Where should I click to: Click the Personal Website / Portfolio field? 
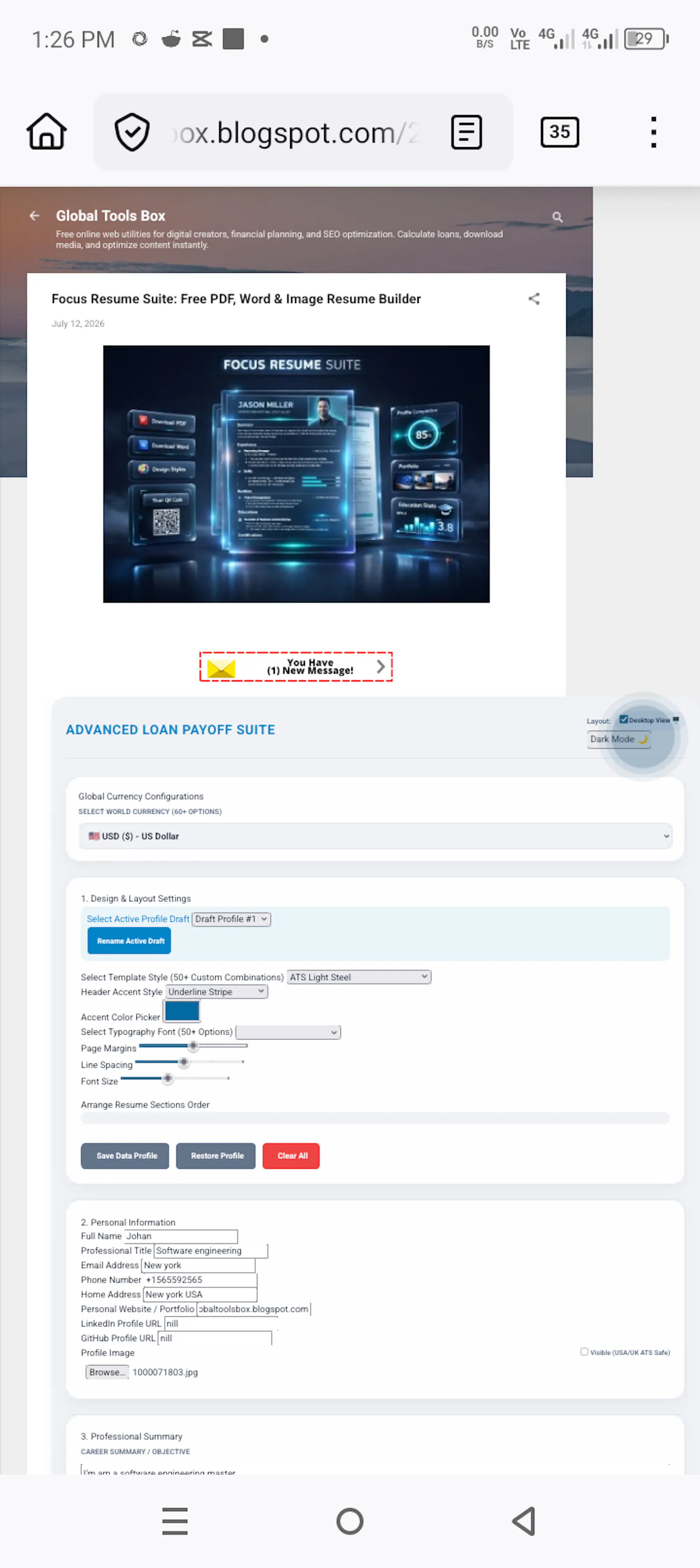254,1309
